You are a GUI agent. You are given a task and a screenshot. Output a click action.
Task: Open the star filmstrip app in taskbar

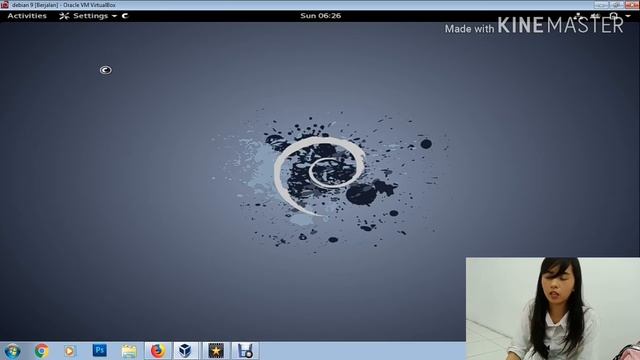(x=216, y=351)
